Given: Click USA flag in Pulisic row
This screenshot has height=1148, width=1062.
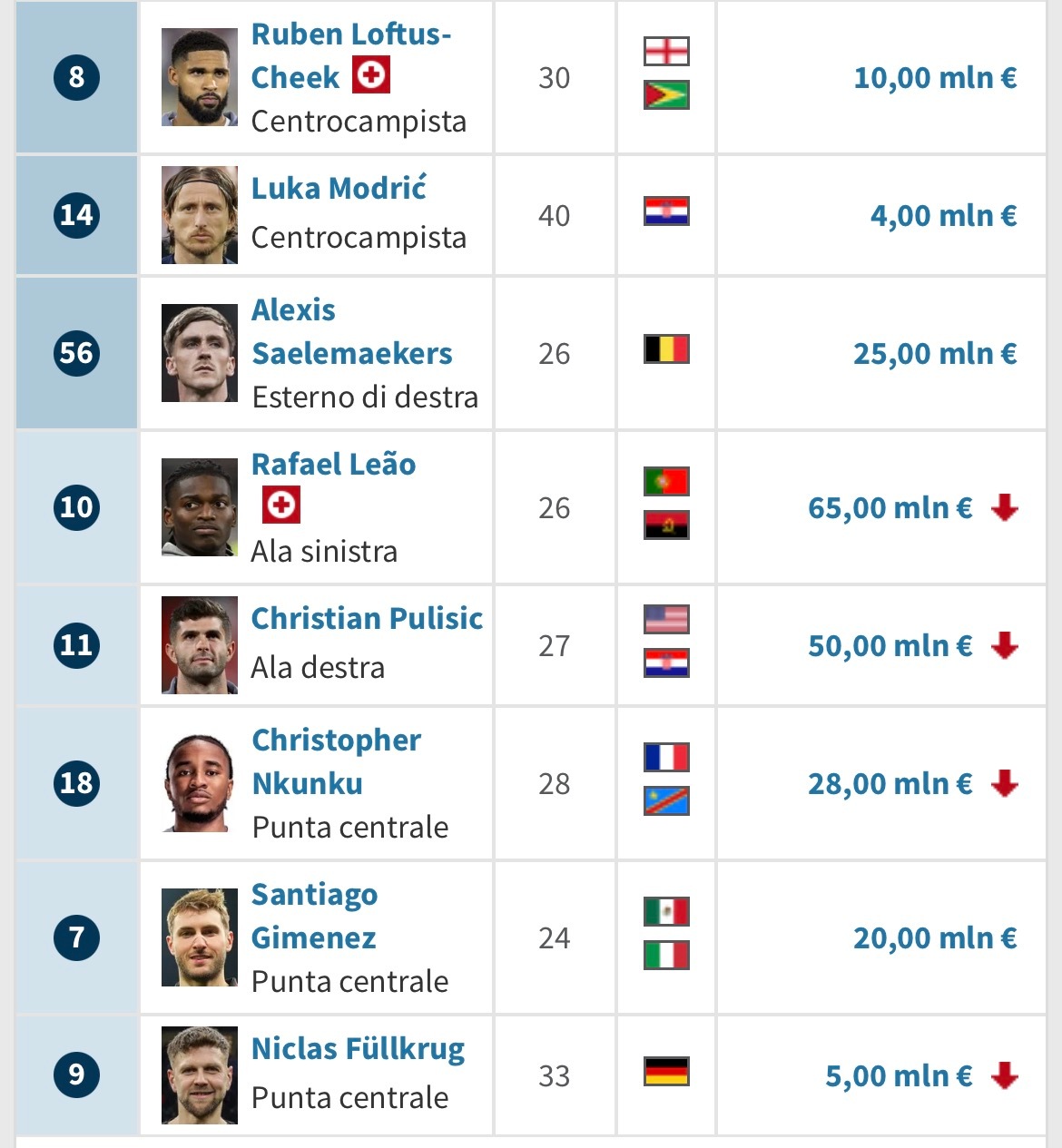Looking at the screenshot, I should pyautogui.click(x=666, y=620).
